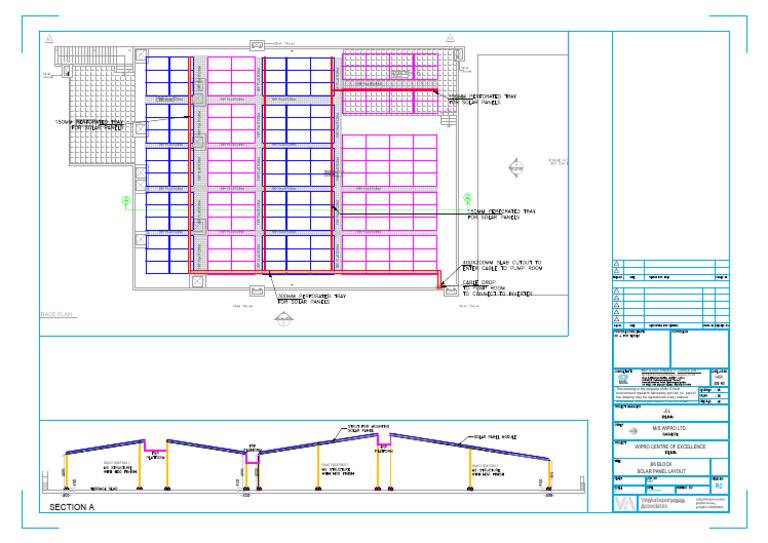Click the B6 BLOCK title text
This screenshot has height=543, width=768.
(x=661, y=464)
